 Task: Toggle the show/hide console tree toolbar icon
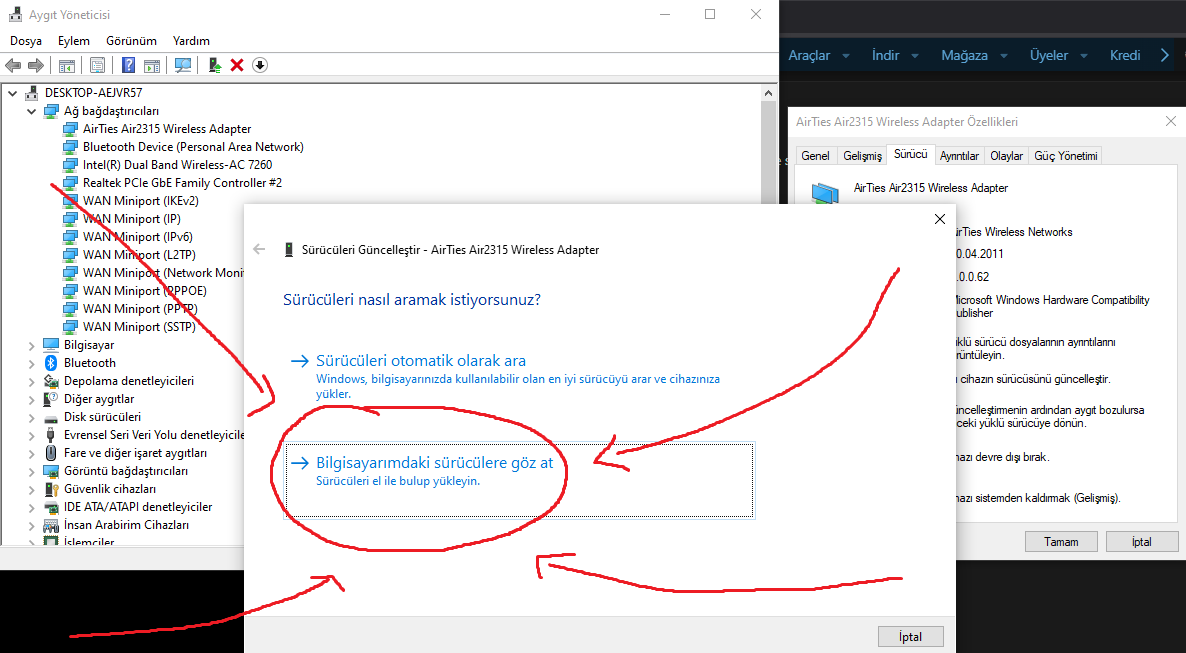(x=67, y=66)
